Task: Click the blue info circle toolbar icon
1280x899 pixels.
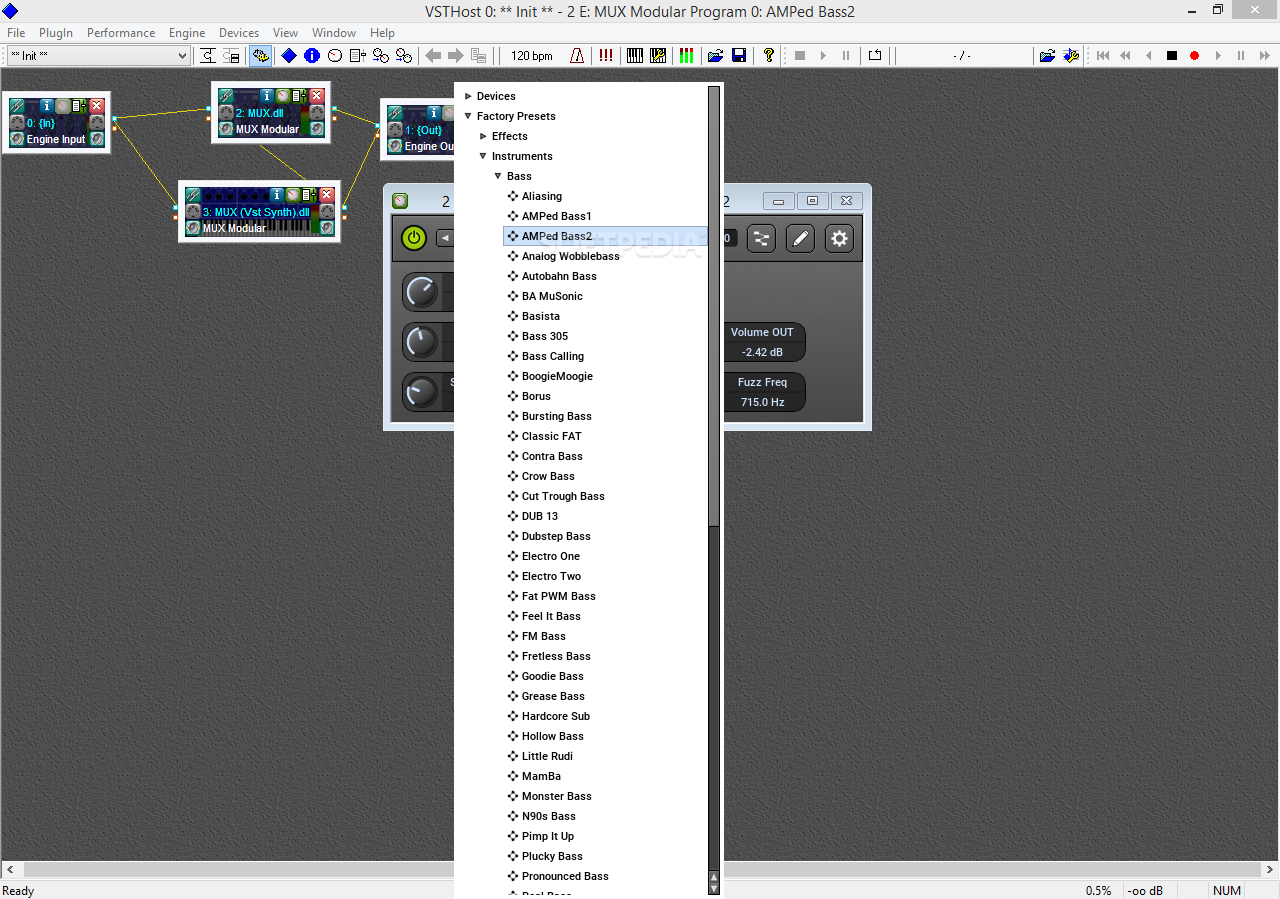Action: [x=312, y=56]
